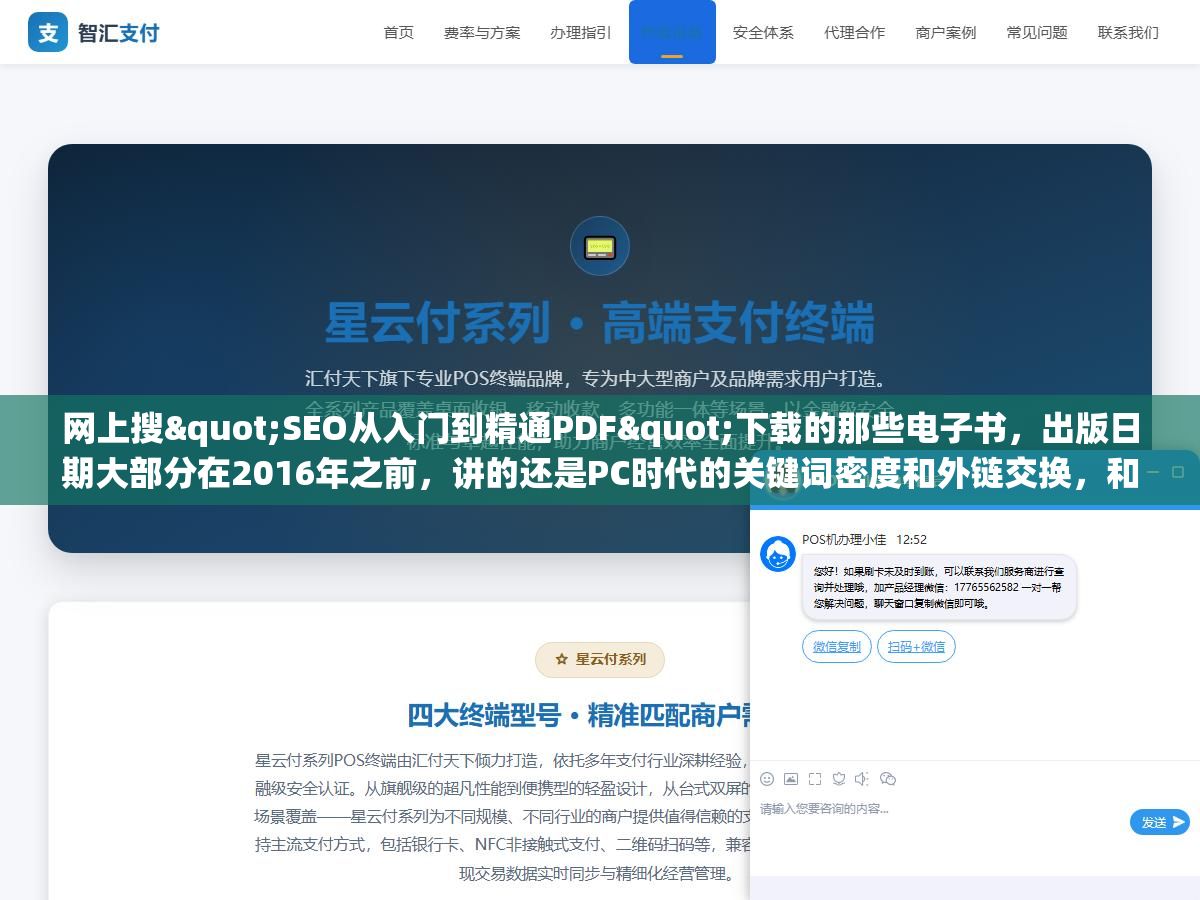The height and width of the screenshot is (900, 1200).
Task: Click the overlay banner text about SEO从入门到精通PDF
Action: click(600, 451)
